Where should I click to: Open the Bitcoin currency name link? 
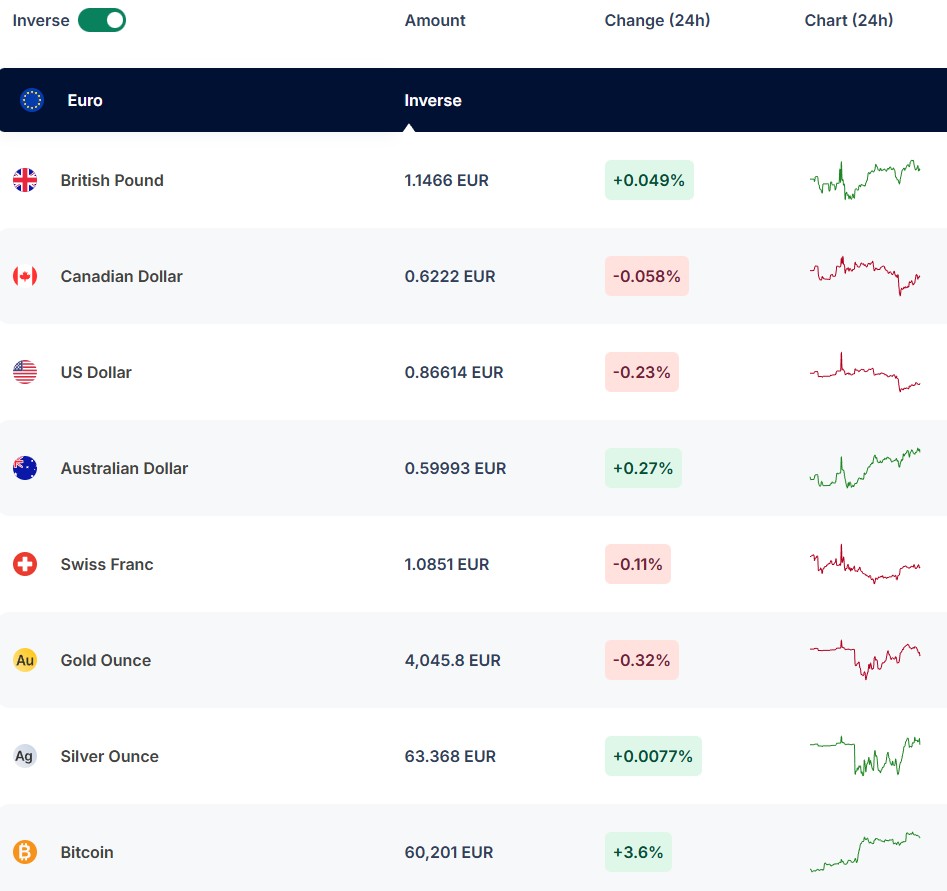87,852
